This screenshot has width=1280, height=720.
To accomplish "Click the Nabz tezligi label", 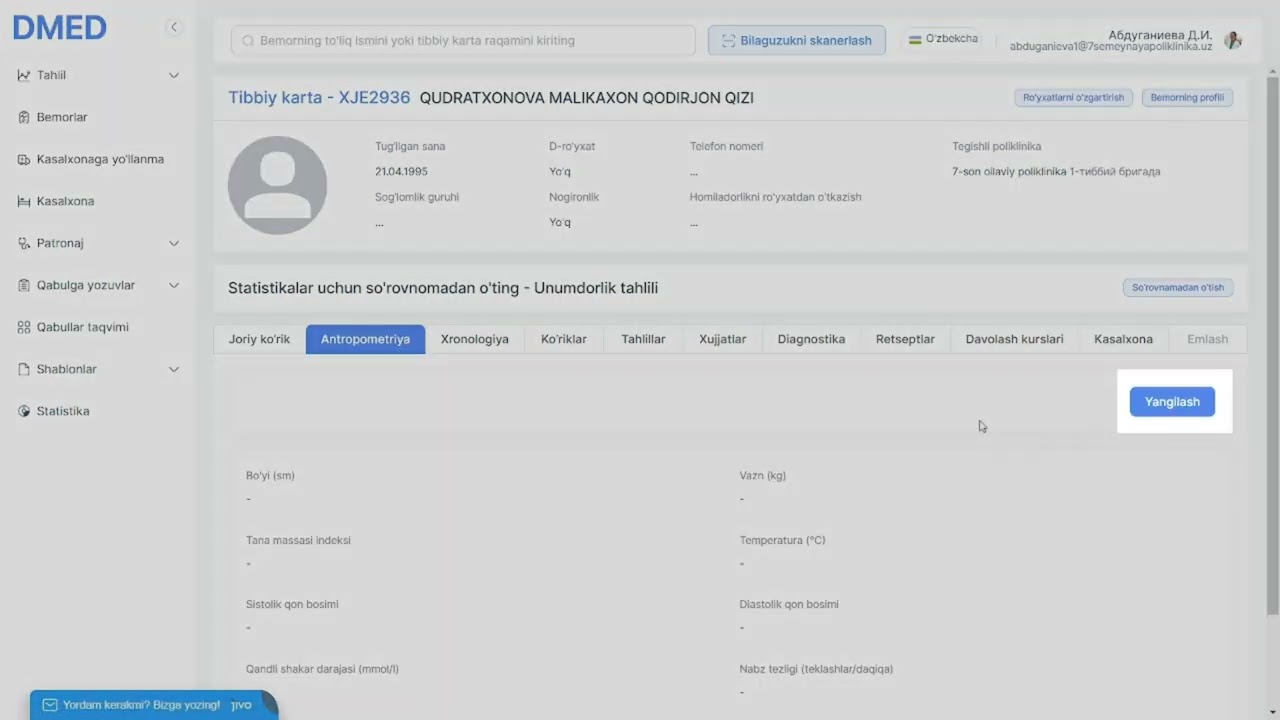I will pyautogui.click(x=816, y=669).
